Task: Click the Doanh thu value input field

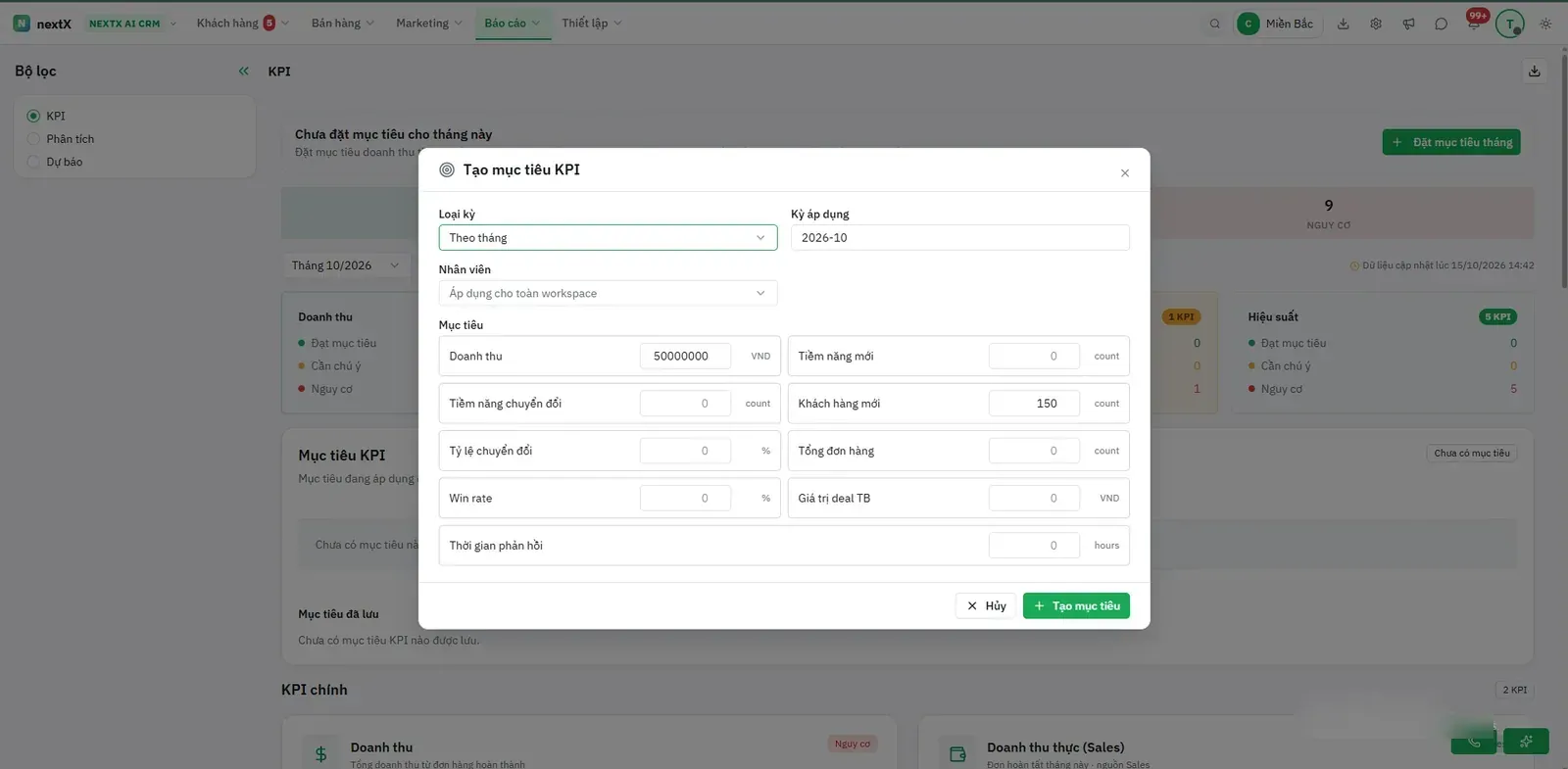Action: coord(685,357)
